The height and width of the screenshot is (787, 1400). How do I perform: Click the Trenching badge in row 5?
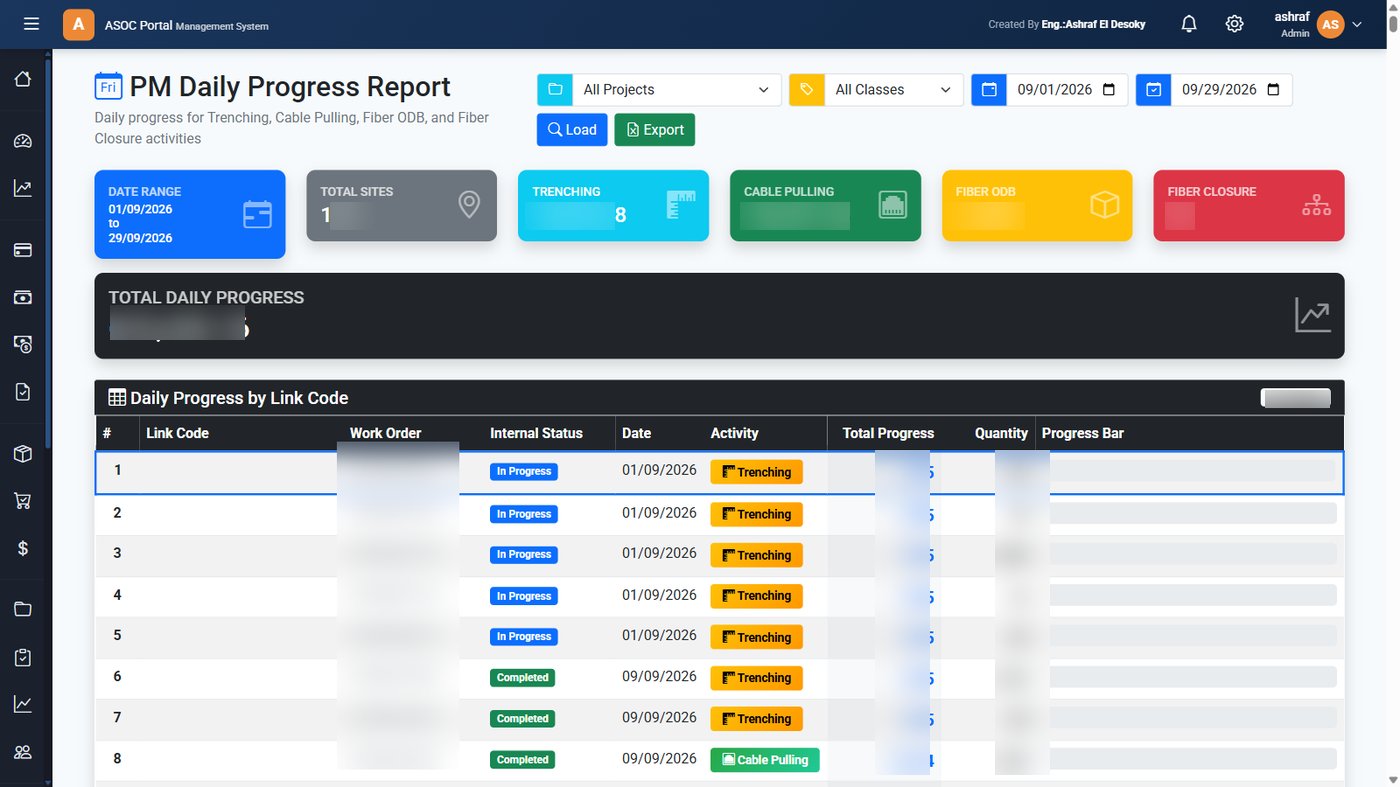(x=756, y=637)
